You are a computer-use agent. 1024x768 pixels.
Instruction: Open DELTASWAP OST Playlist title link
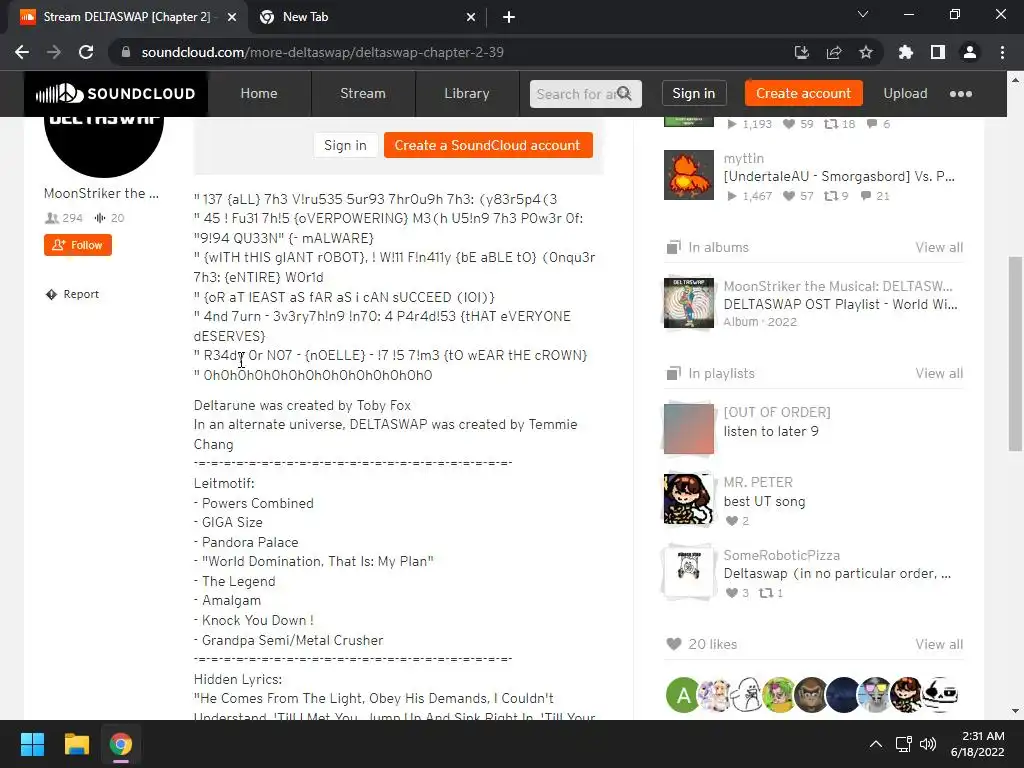[x=840, y=304]
